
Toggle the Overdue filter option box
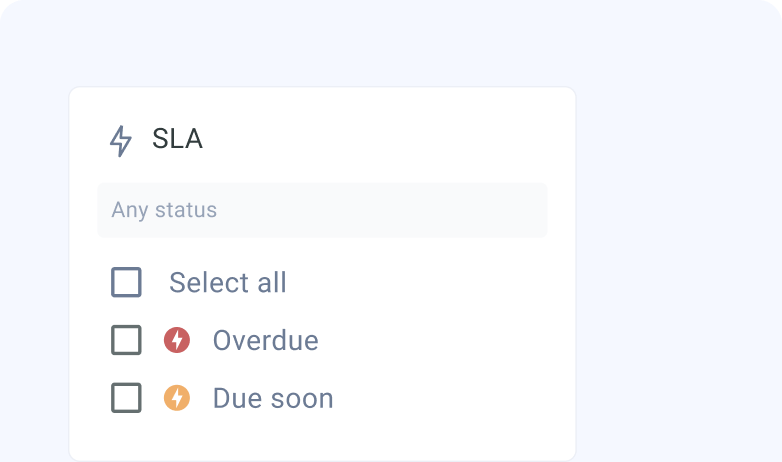pos(126,340)
